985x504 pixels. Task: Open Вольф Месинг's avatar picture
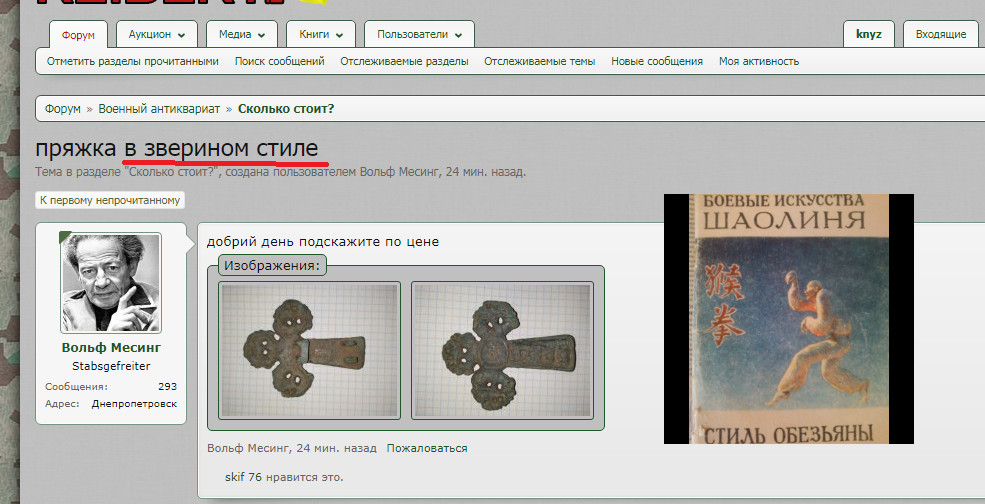(x=111, y=283)
